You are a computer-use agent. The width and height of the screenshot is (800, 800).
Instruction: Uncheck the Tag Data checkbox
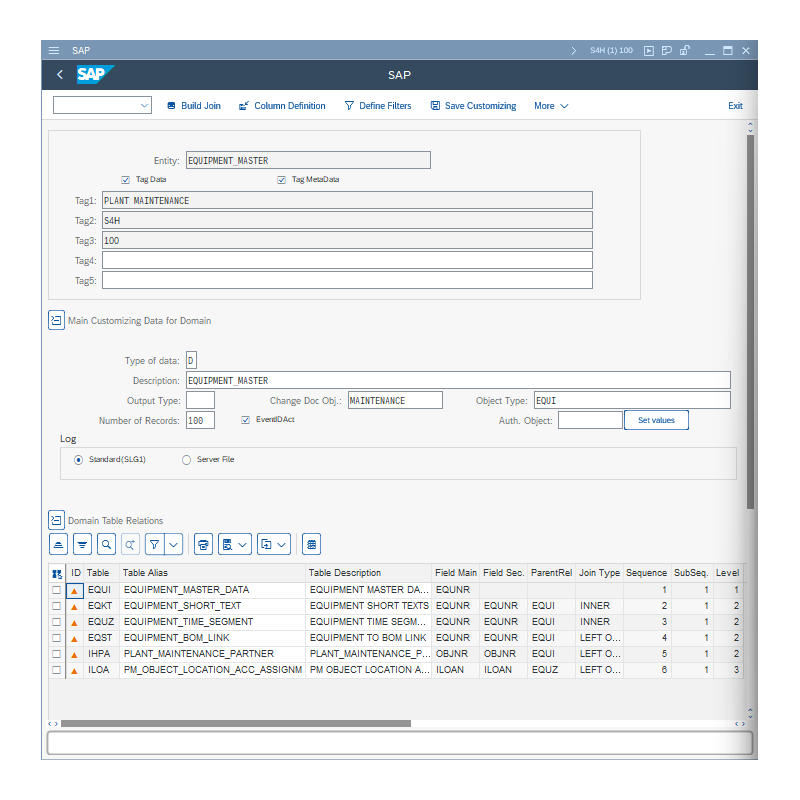point(126,180)
